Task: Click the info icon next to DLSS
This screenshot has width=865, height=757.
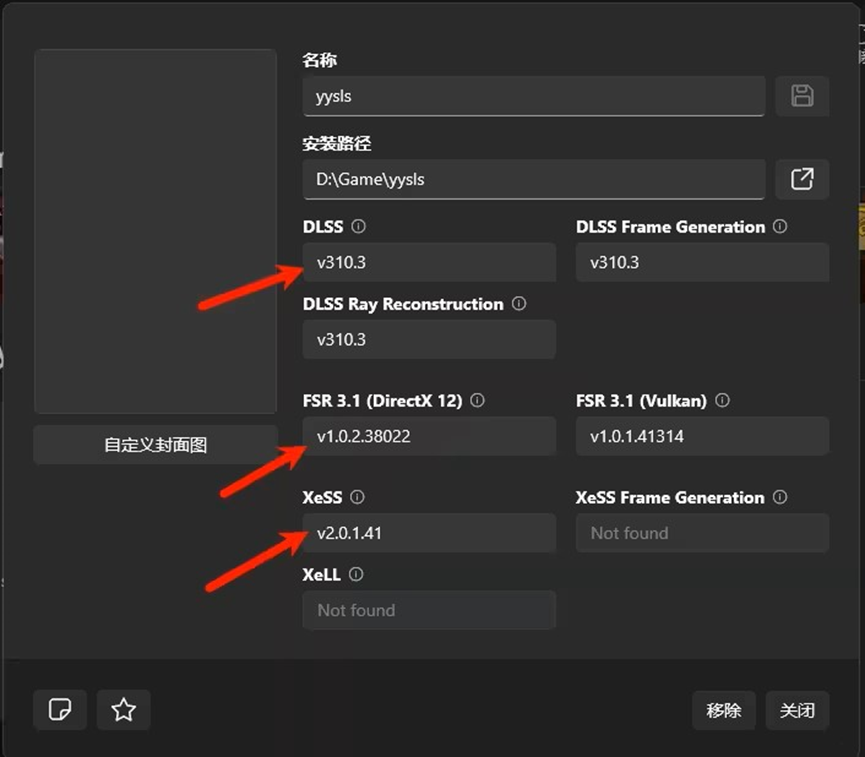Action: point(359,227)
